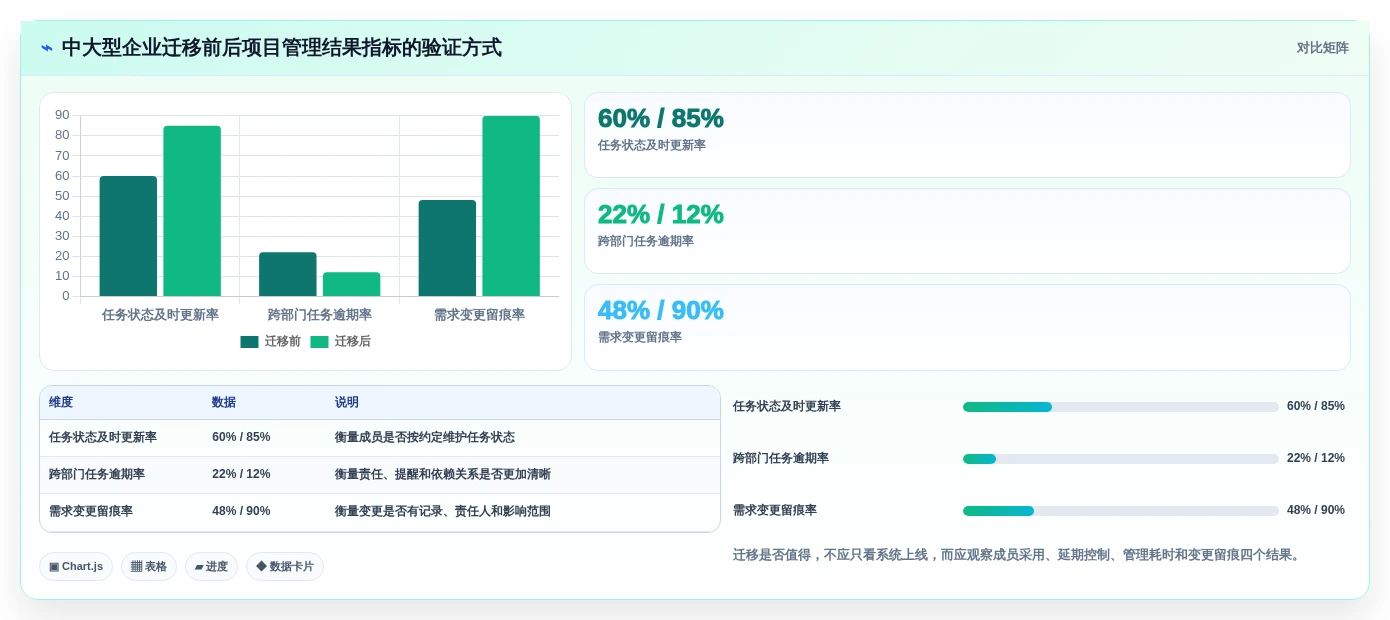Click the 表格 tag chip
Viewport: 1390px width, 620px height.
[149, 567]
